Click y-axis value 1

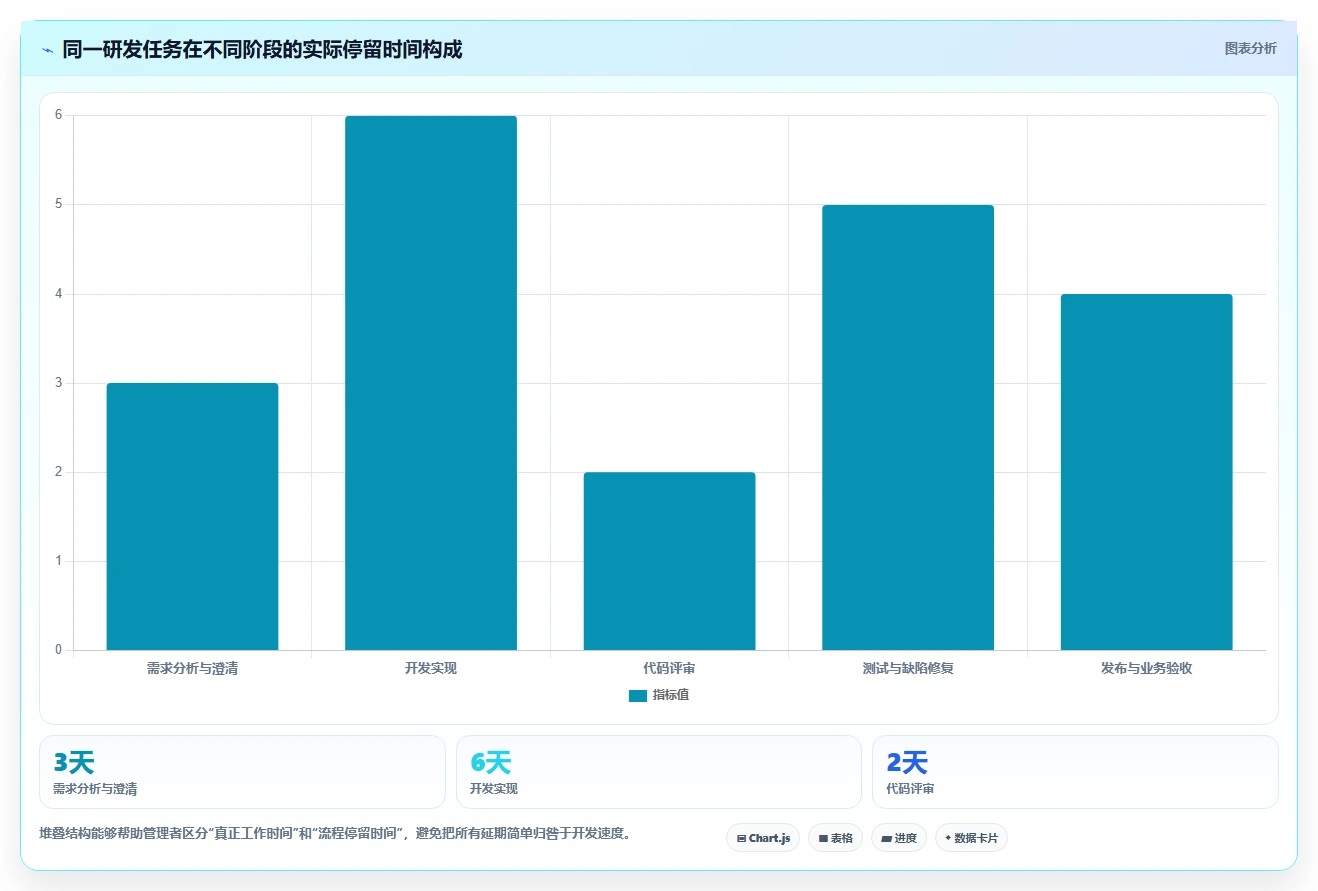(x=59, y=561)
